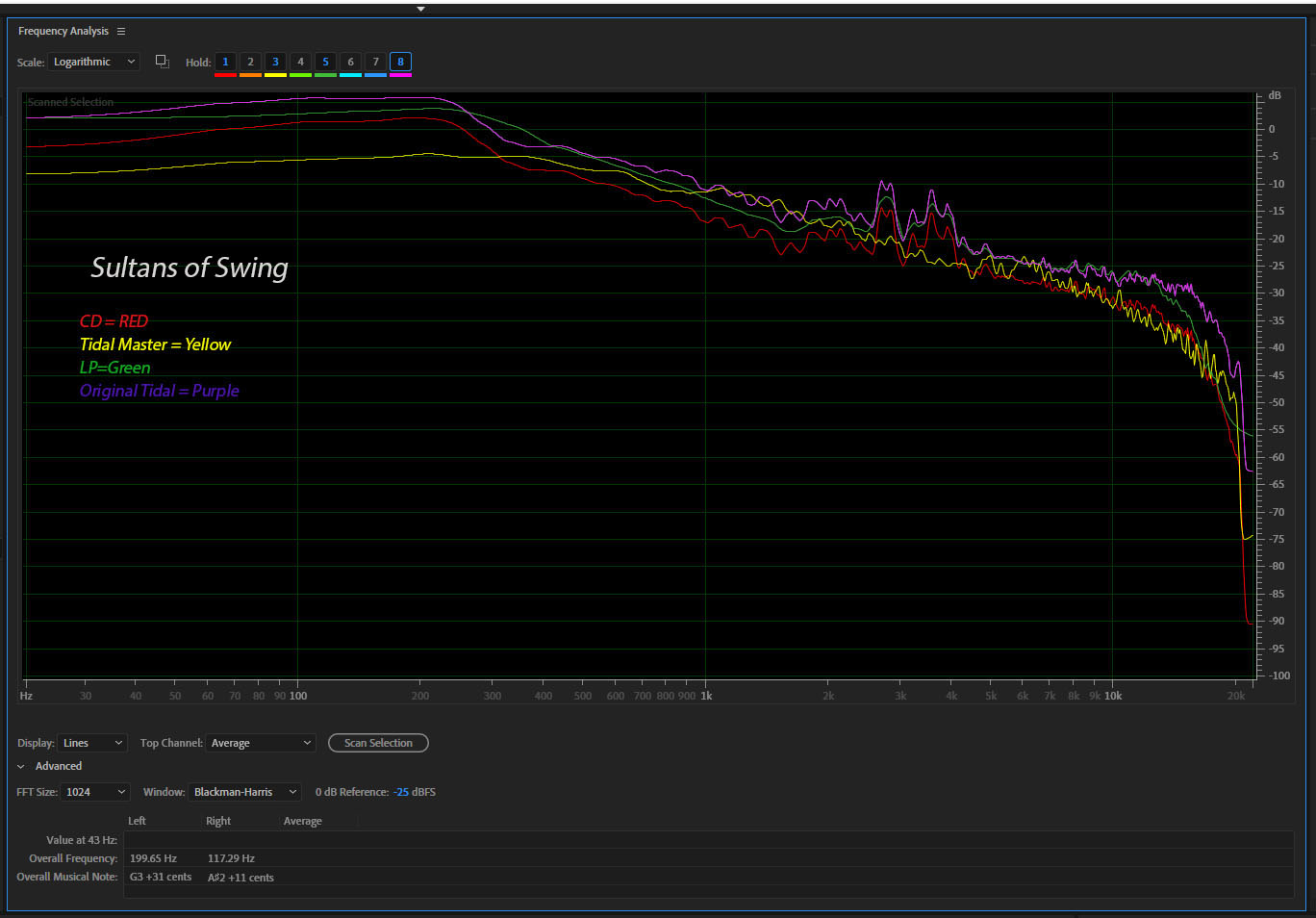Click the red swatch under Hold 1
1316x918 pixels.
(x=225, y=75)
